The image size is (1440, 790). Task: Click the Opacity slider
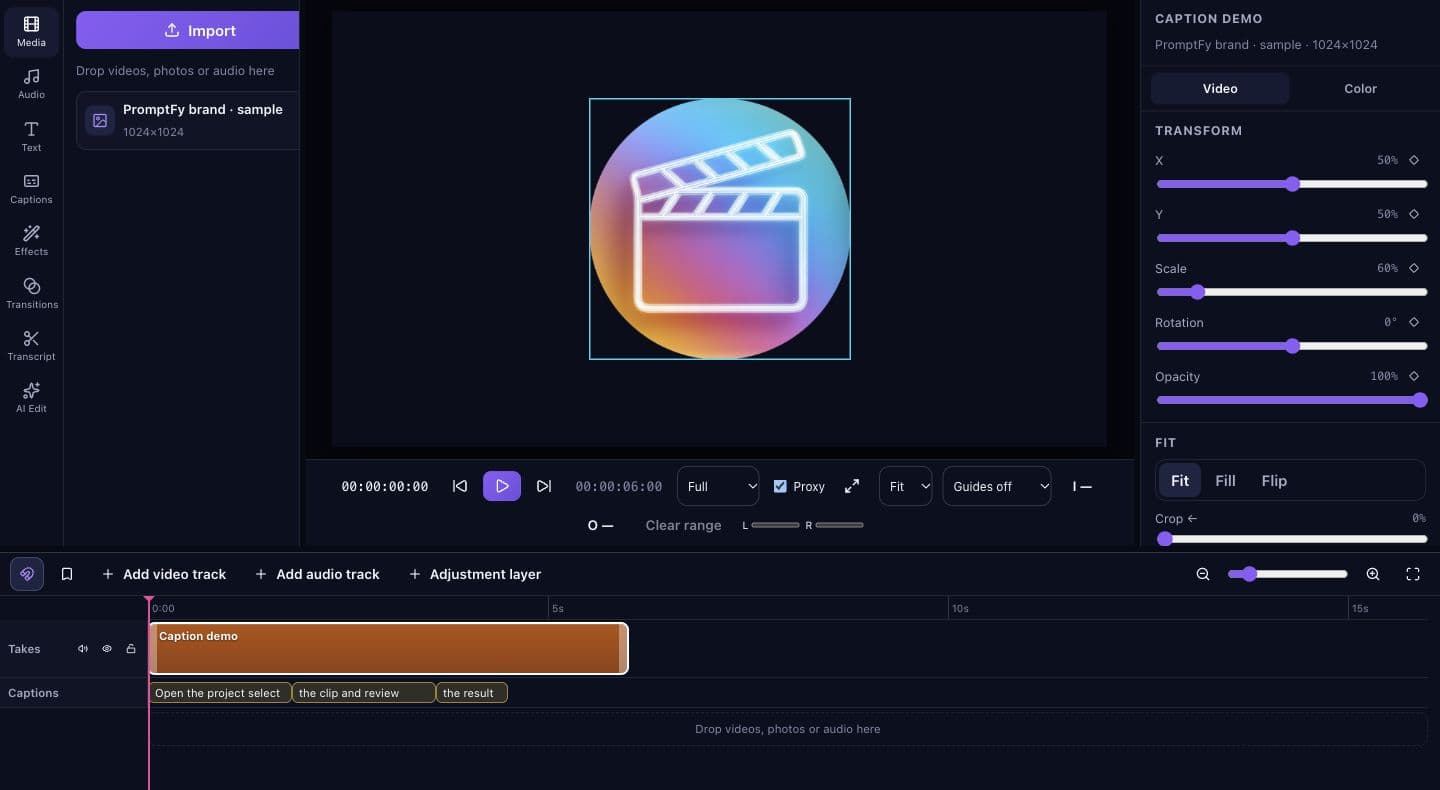(1291, 400)
